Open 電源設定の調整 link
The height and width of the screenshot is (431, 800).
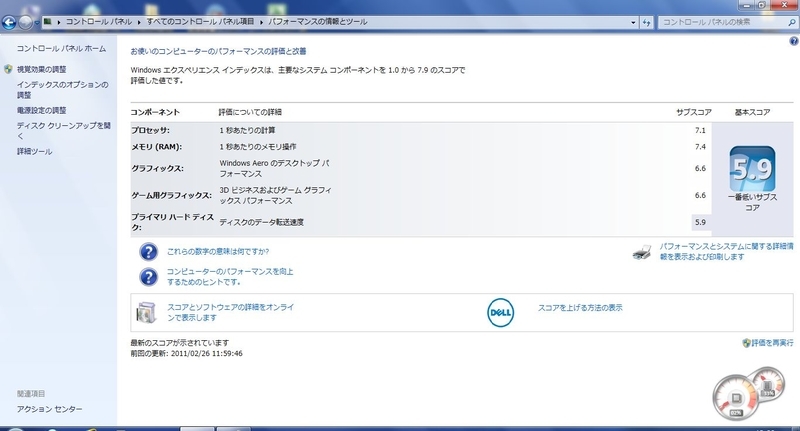42,110
